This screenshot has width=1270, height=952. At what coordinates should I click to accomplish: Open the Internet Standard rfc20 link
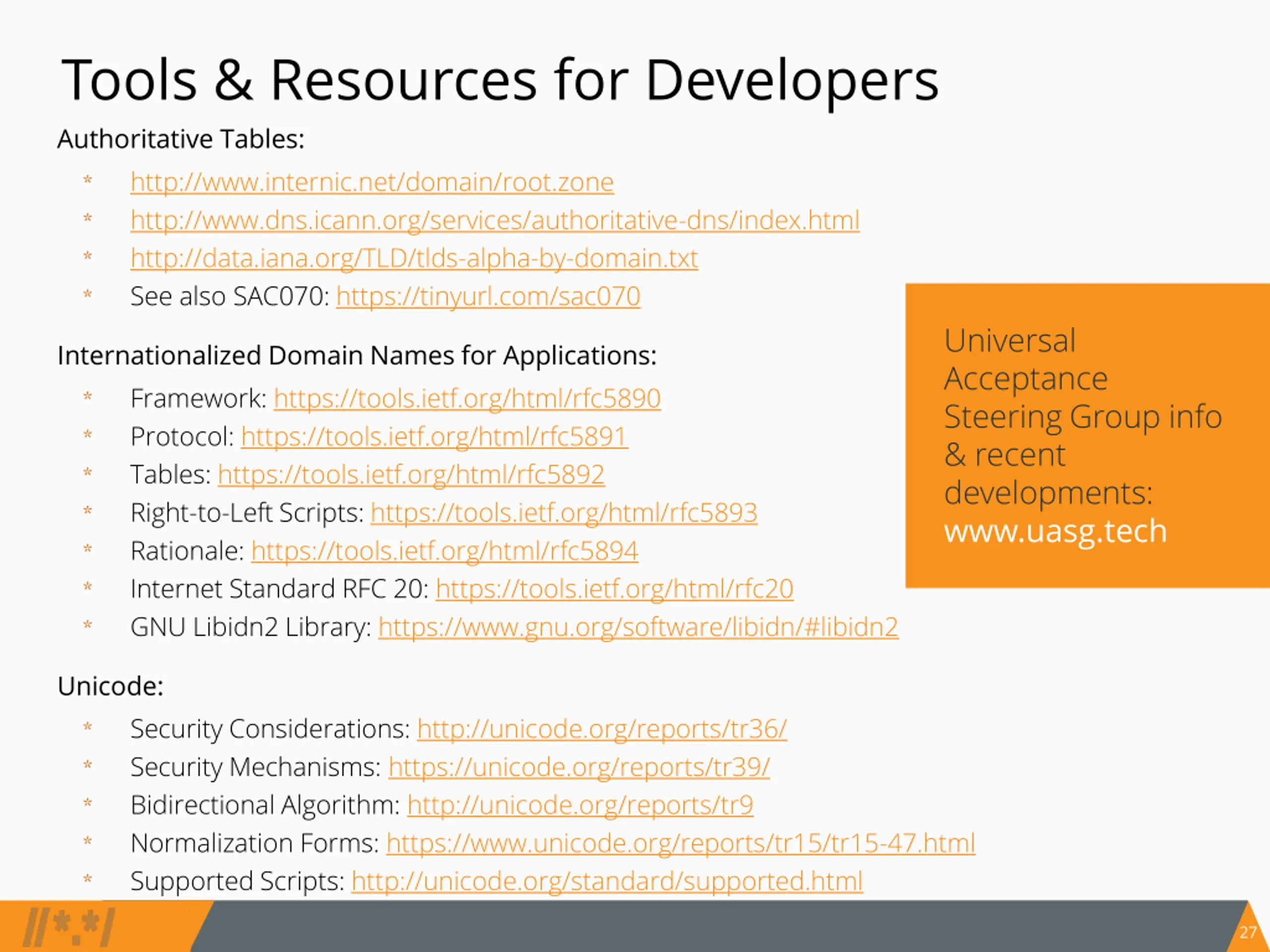pos(614,590)
